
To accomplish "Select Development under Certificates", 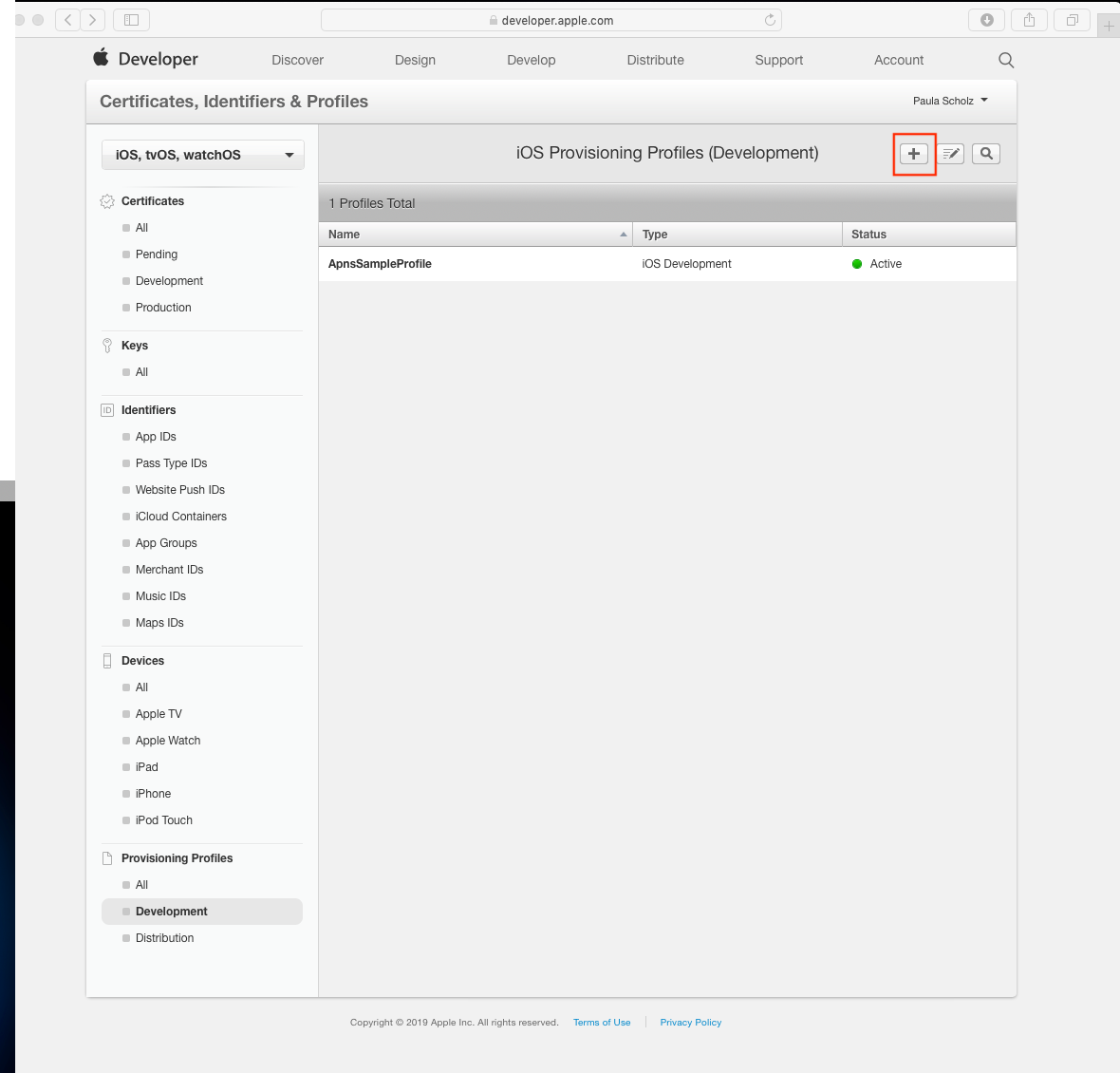I will coord(169,281).
